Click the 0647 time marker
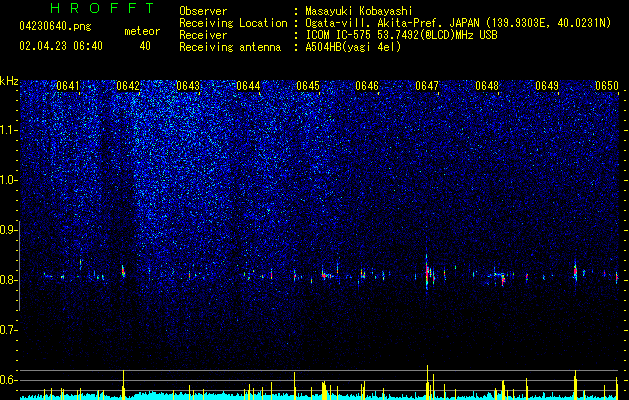Image resolution: width=629 pixels, height=400 pixels. pos(427,86)
